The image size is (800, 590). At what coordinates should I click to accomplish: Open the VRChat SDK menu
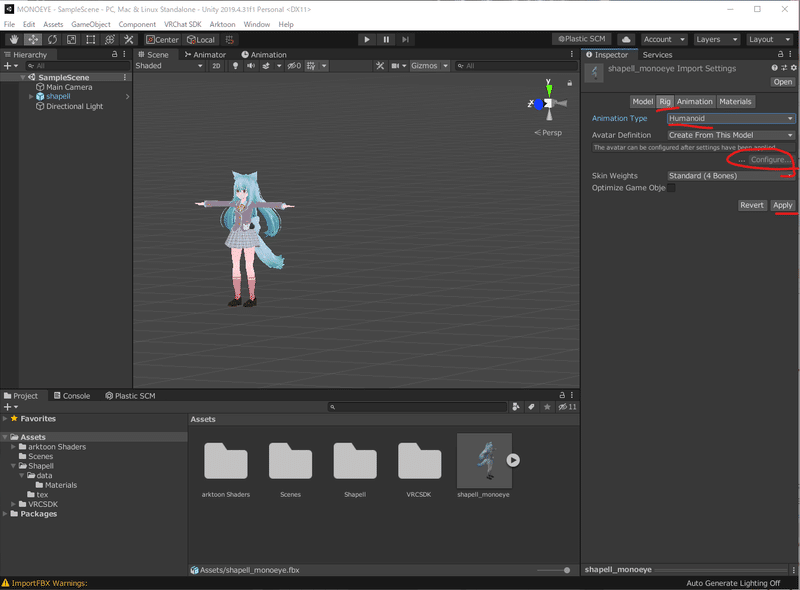(183, 24)
